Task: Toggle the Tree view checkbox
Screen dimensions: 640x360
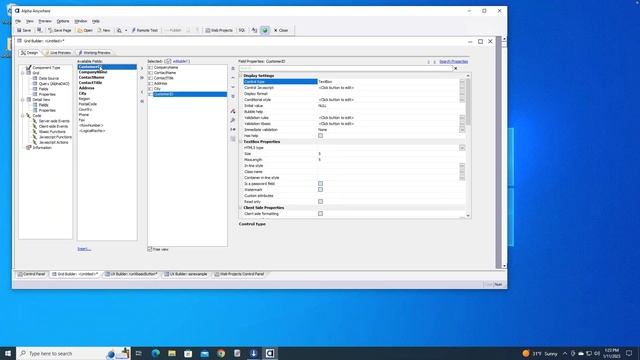Action: click(150, 249)
